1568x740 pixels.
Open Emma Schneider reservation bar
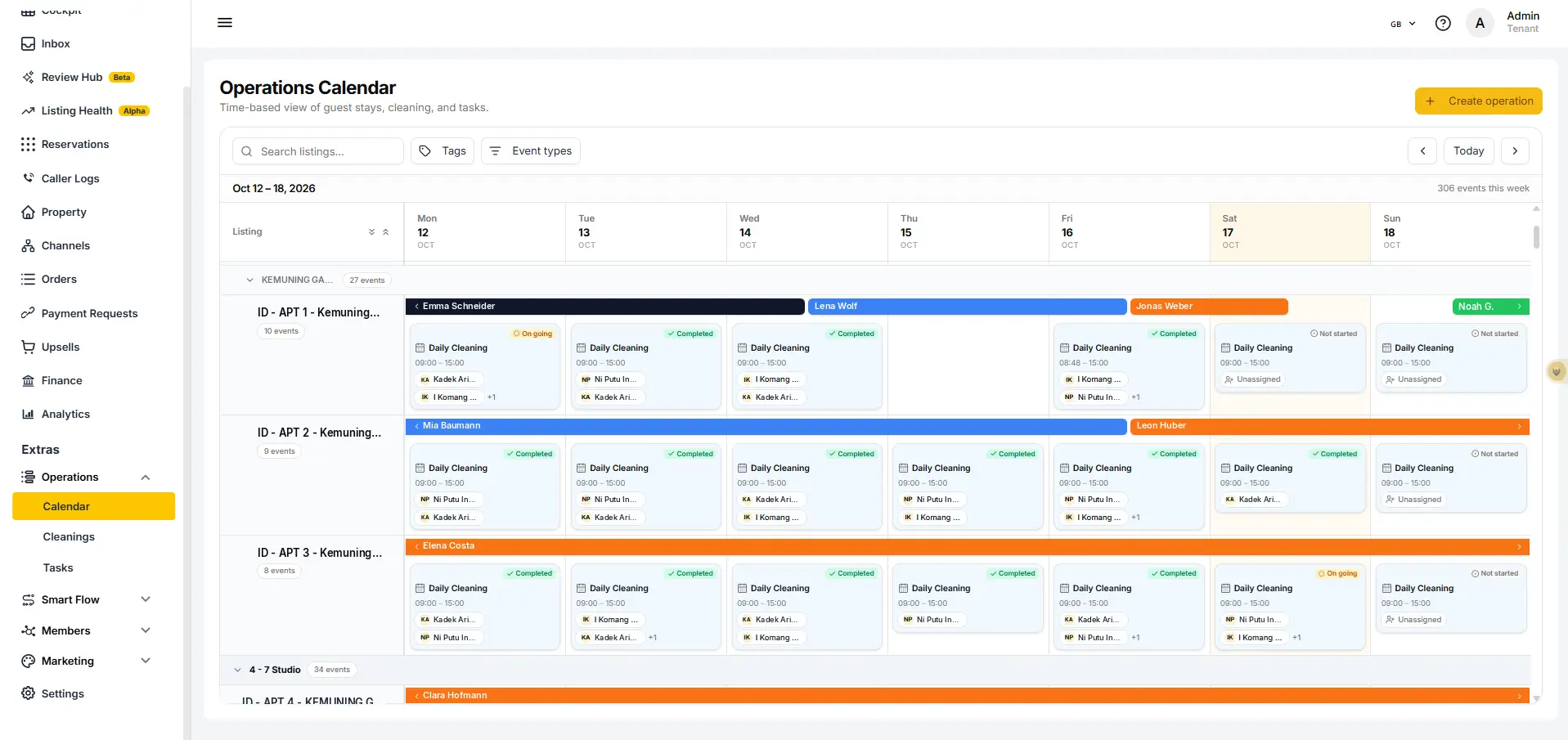click(x=604, y=306)
